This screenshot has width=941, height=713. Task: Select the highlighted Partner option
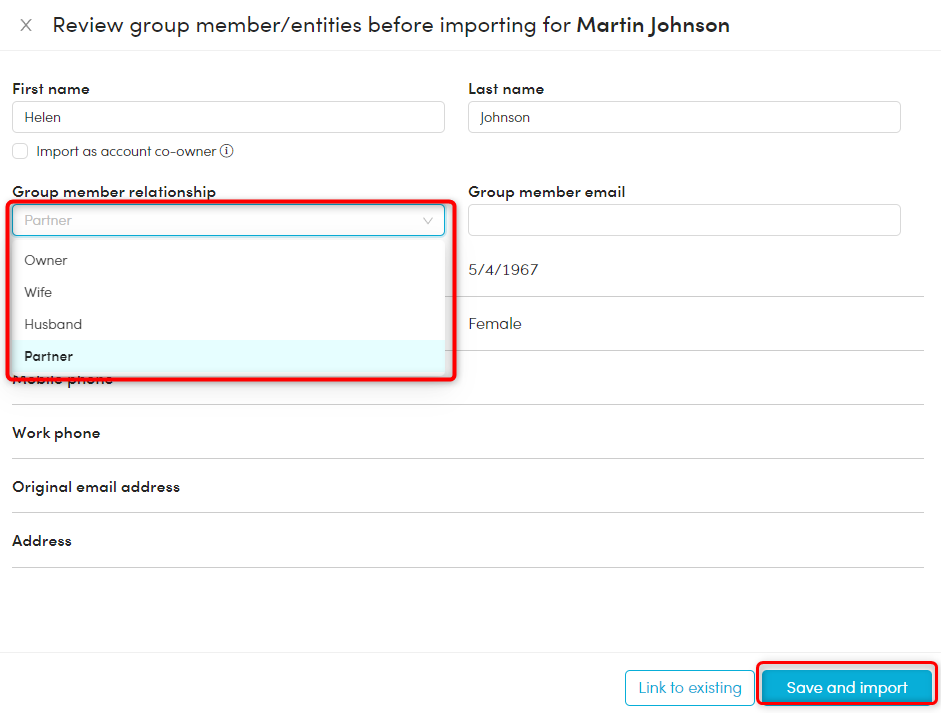point(49,356)
